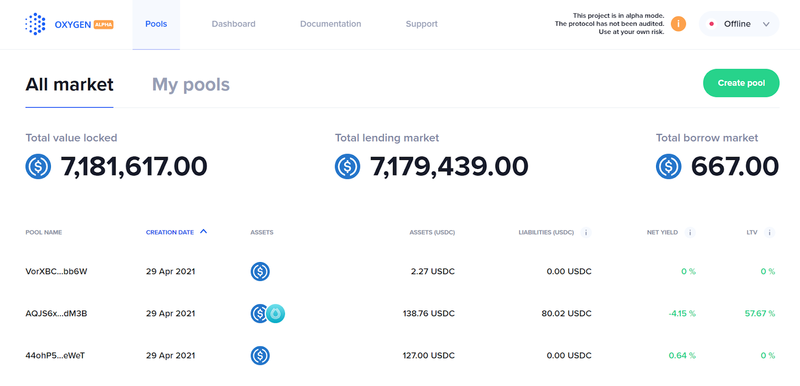Click the alpha mode warning text
800x386 pixels.
point(609,24)
